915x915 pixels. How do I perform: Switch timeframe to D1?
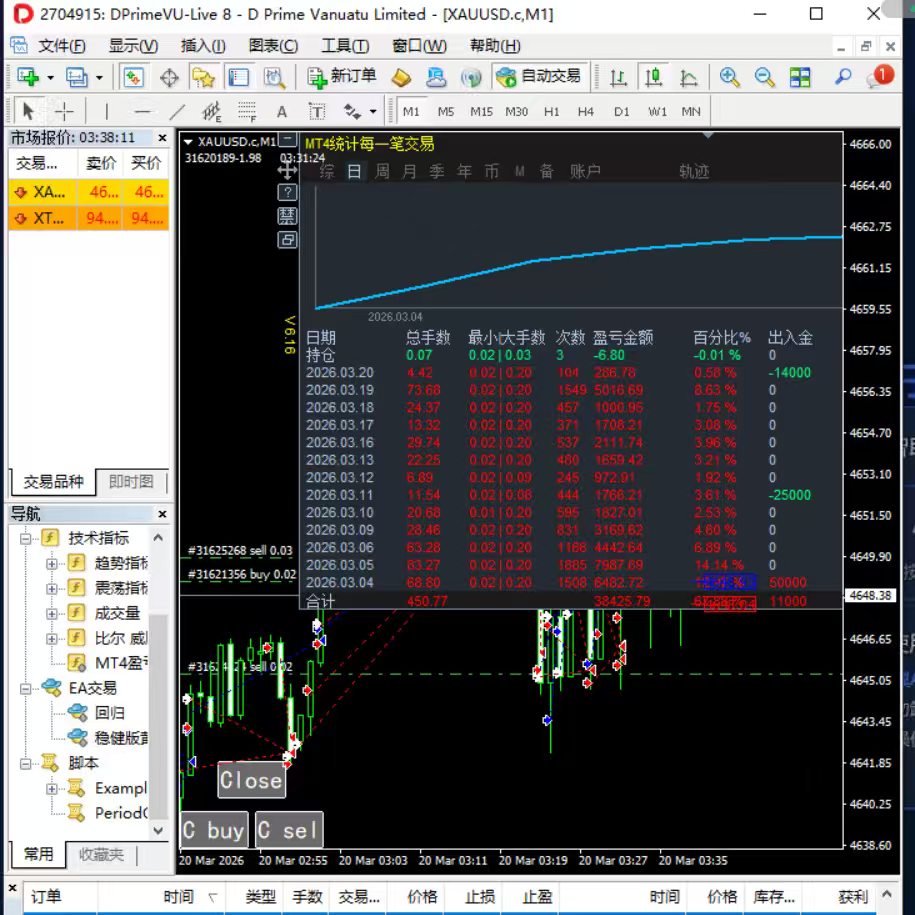(621, 111)
